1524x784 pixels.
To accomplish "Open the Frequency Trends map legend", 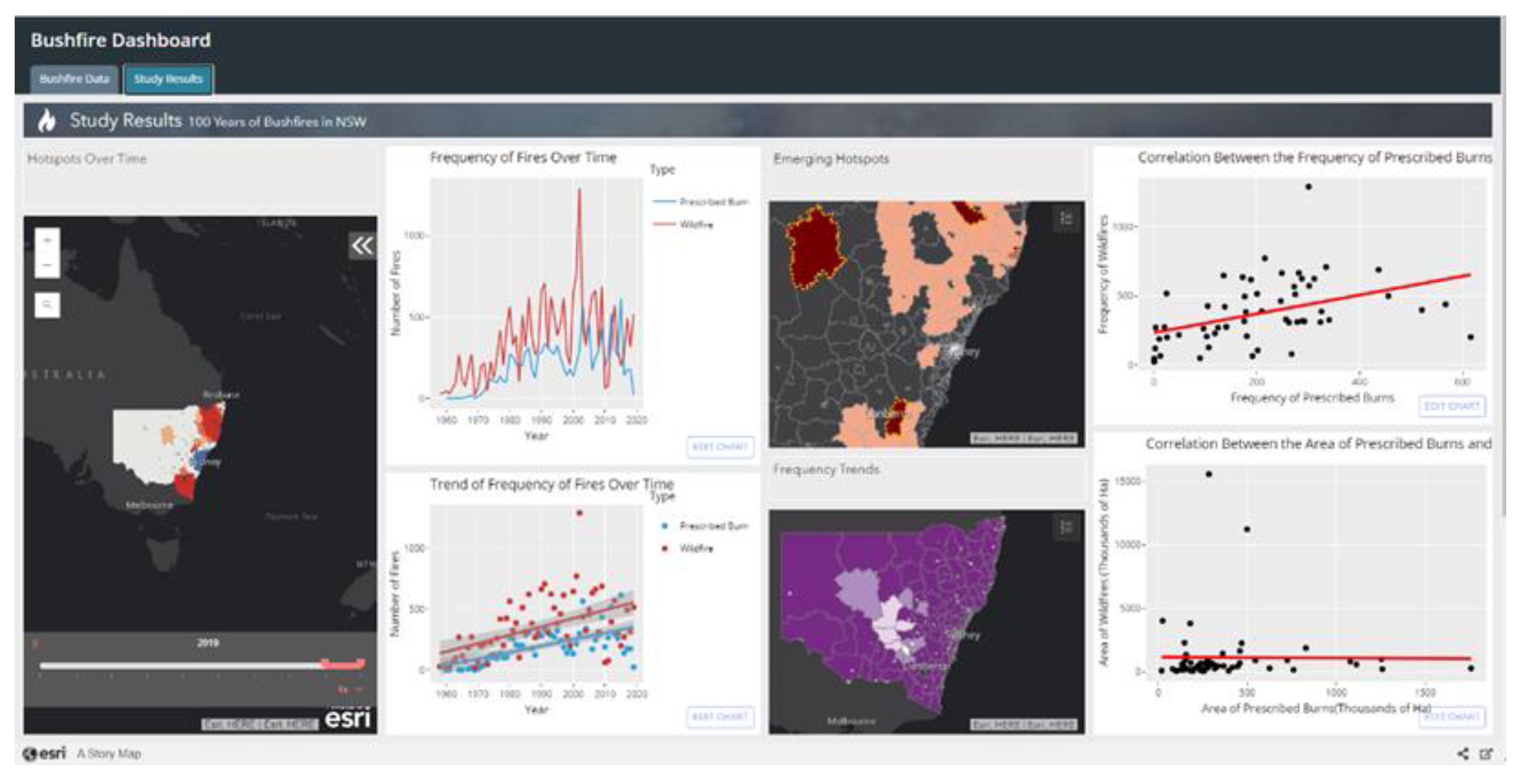I will tap(1066, 527).
